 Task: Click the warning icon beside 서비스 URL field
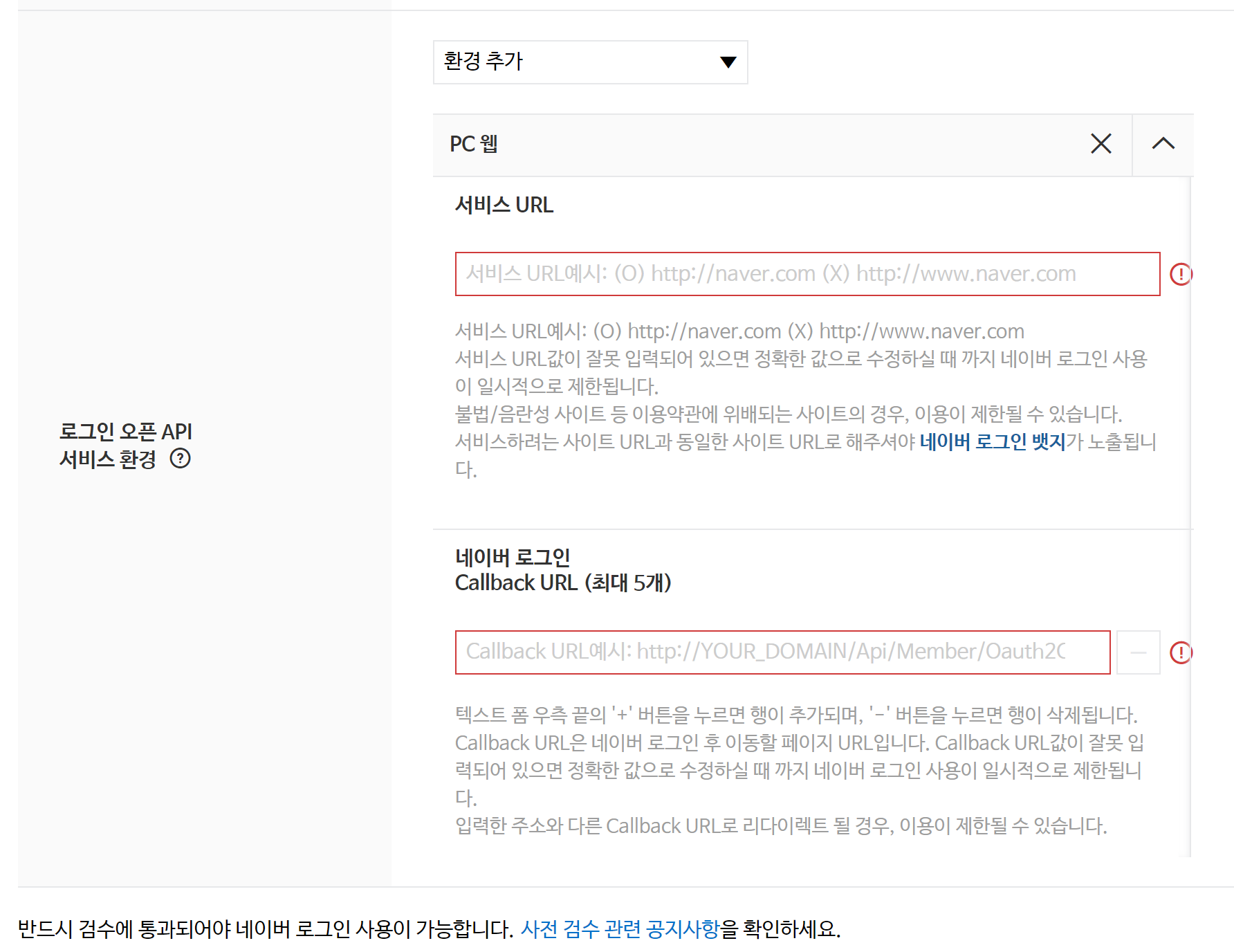[1181, 274]
